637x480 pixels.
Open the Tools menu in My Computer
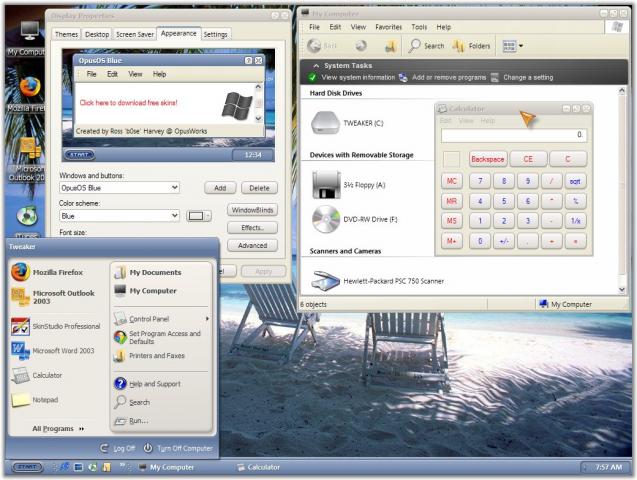click(419, 27)
